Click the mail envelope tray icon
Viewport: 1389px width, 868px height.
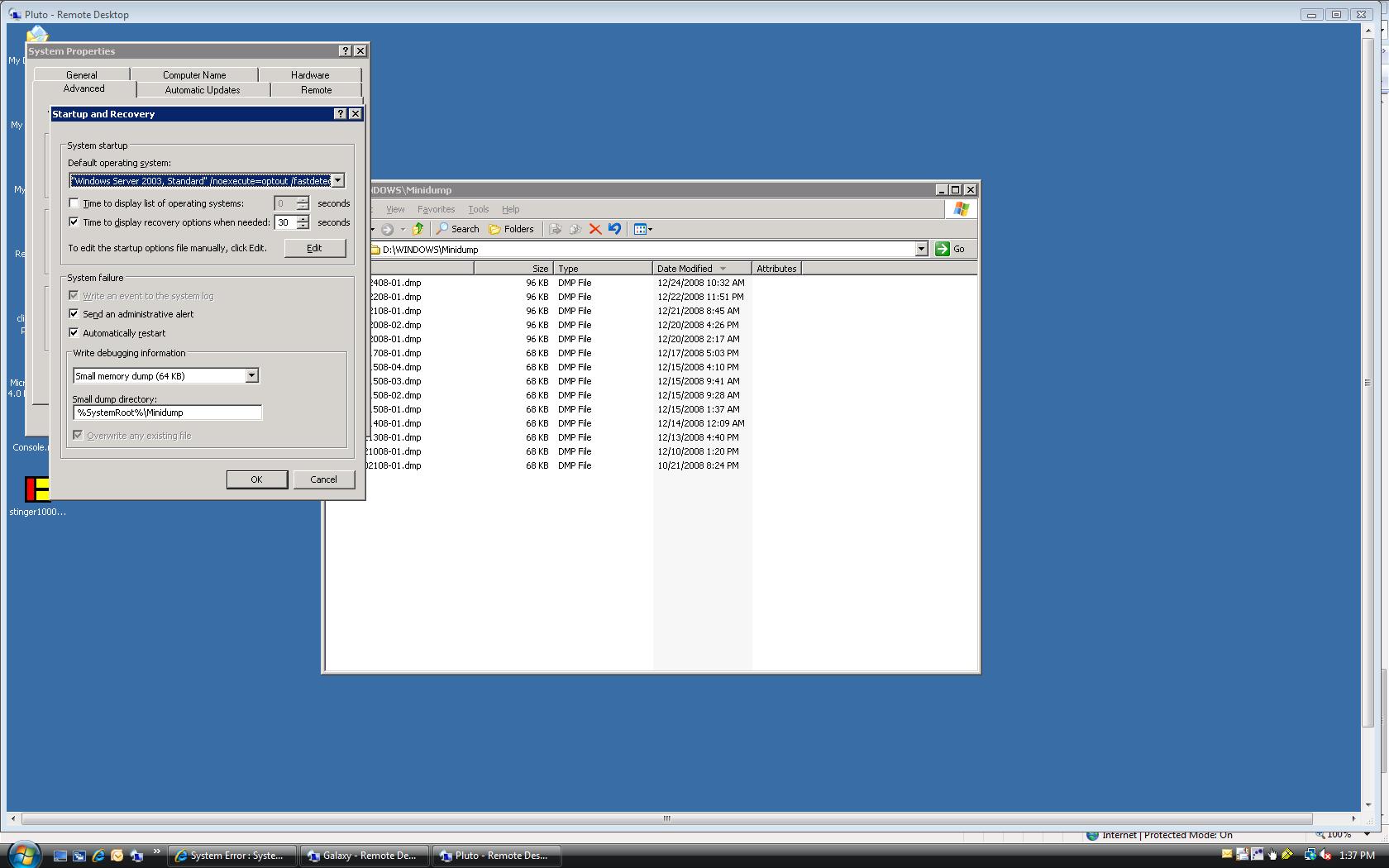(x=1227, y=855)
